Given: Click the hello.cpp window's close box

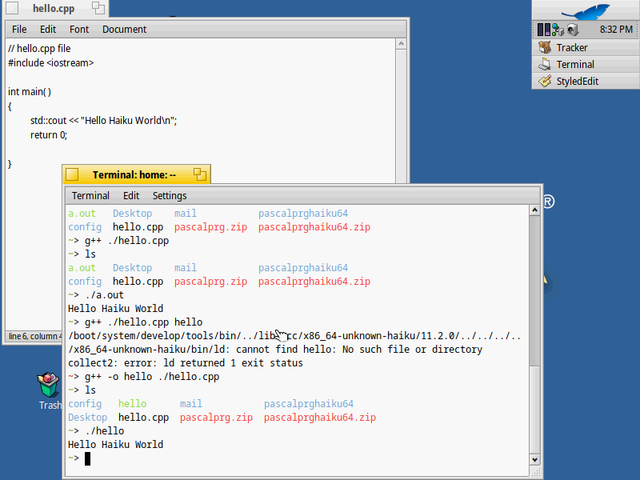Looking at the screenshot, I should [x=12, y=8].
